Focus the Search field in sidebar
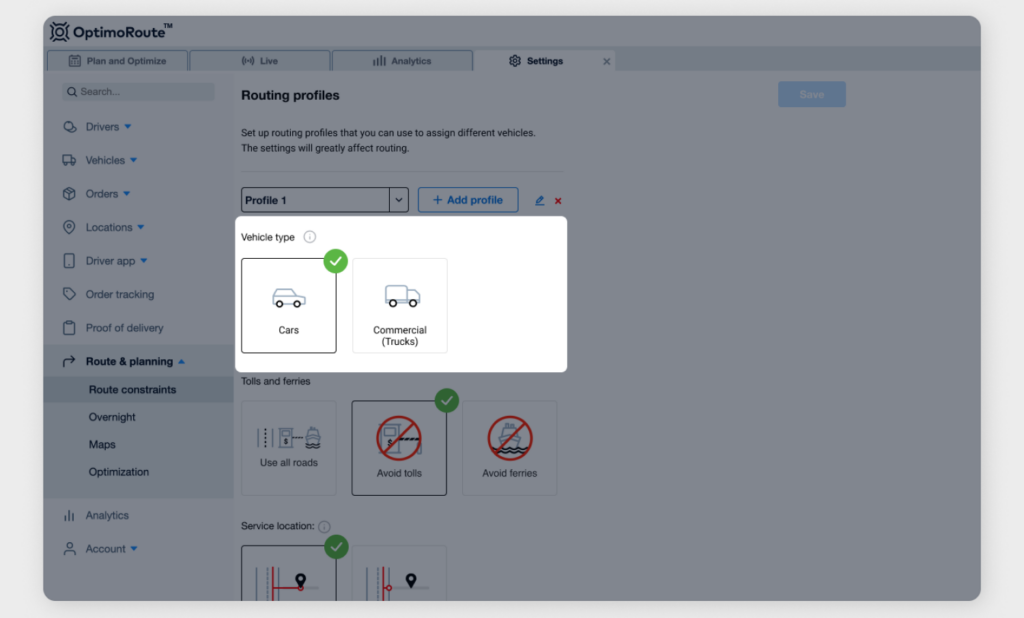This screenshot has height=618, width=1024. [138, 91]
